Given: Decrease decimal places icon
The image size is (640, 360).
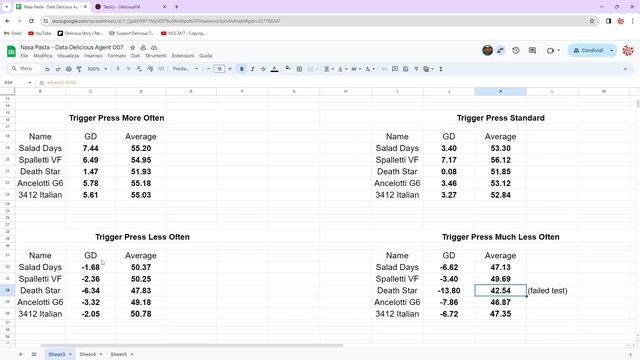Looking at the screenshot, I should click(x=139, y=69).
